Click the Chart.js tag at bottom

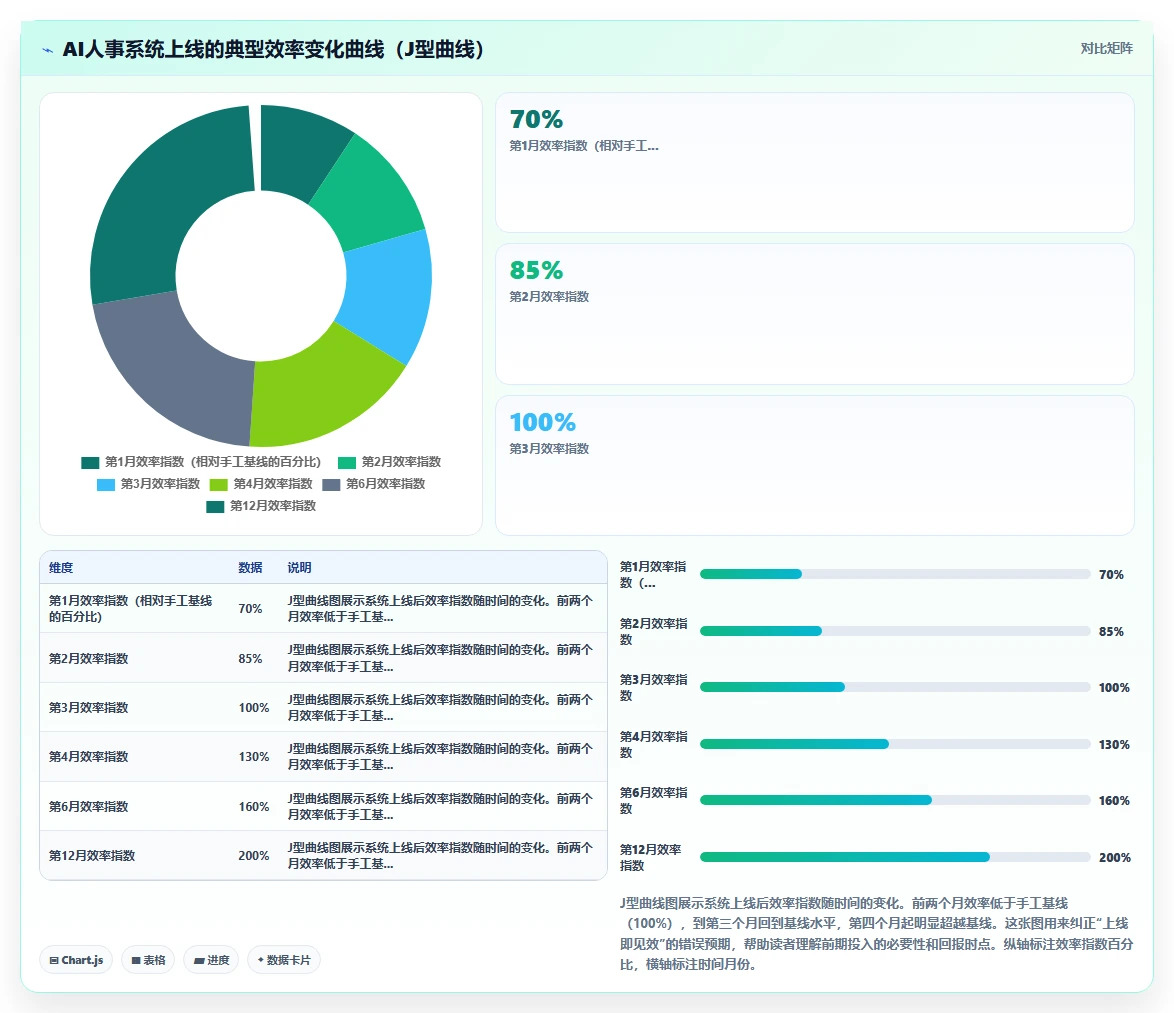click(x=76, y=960)
